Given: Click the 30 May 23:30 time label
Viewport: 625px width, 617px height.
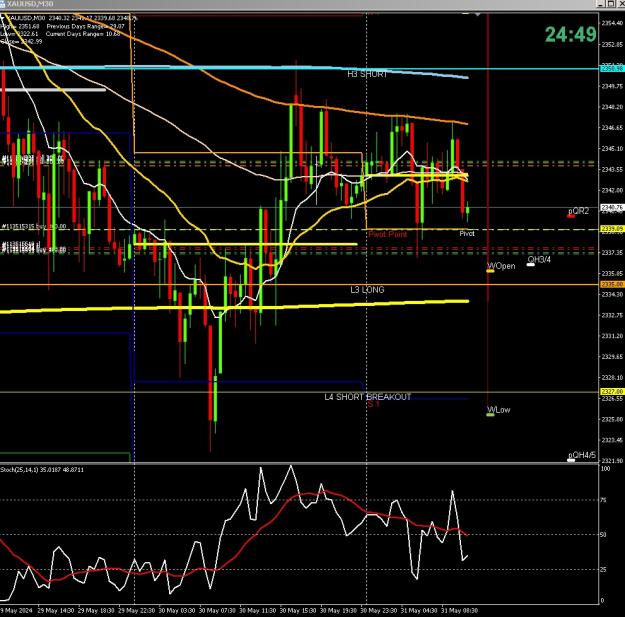Looking at the screenshot, I should tap(379, 611).
